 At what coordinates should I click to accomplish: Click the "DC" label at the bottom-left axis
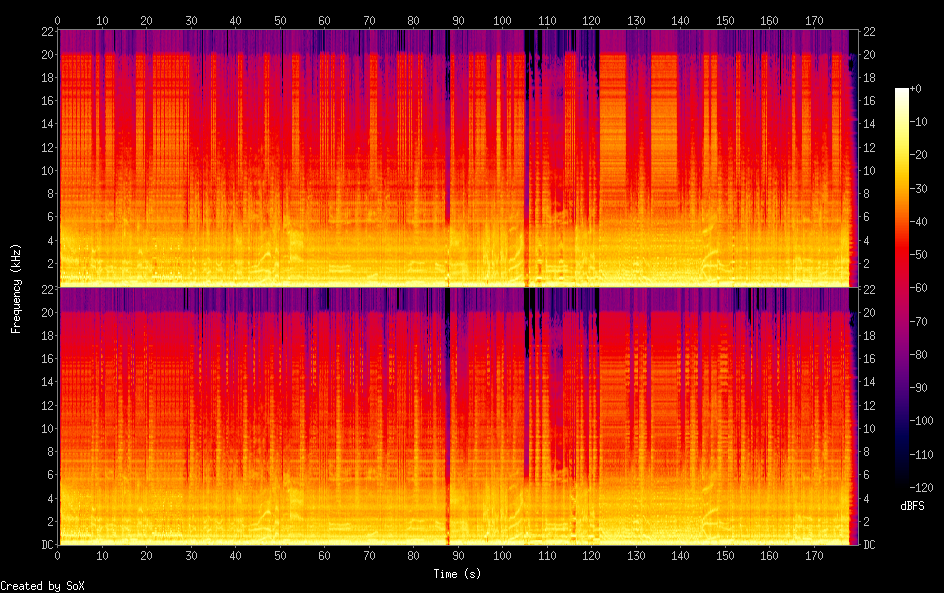pyautogui.click(x=45, y=545)
